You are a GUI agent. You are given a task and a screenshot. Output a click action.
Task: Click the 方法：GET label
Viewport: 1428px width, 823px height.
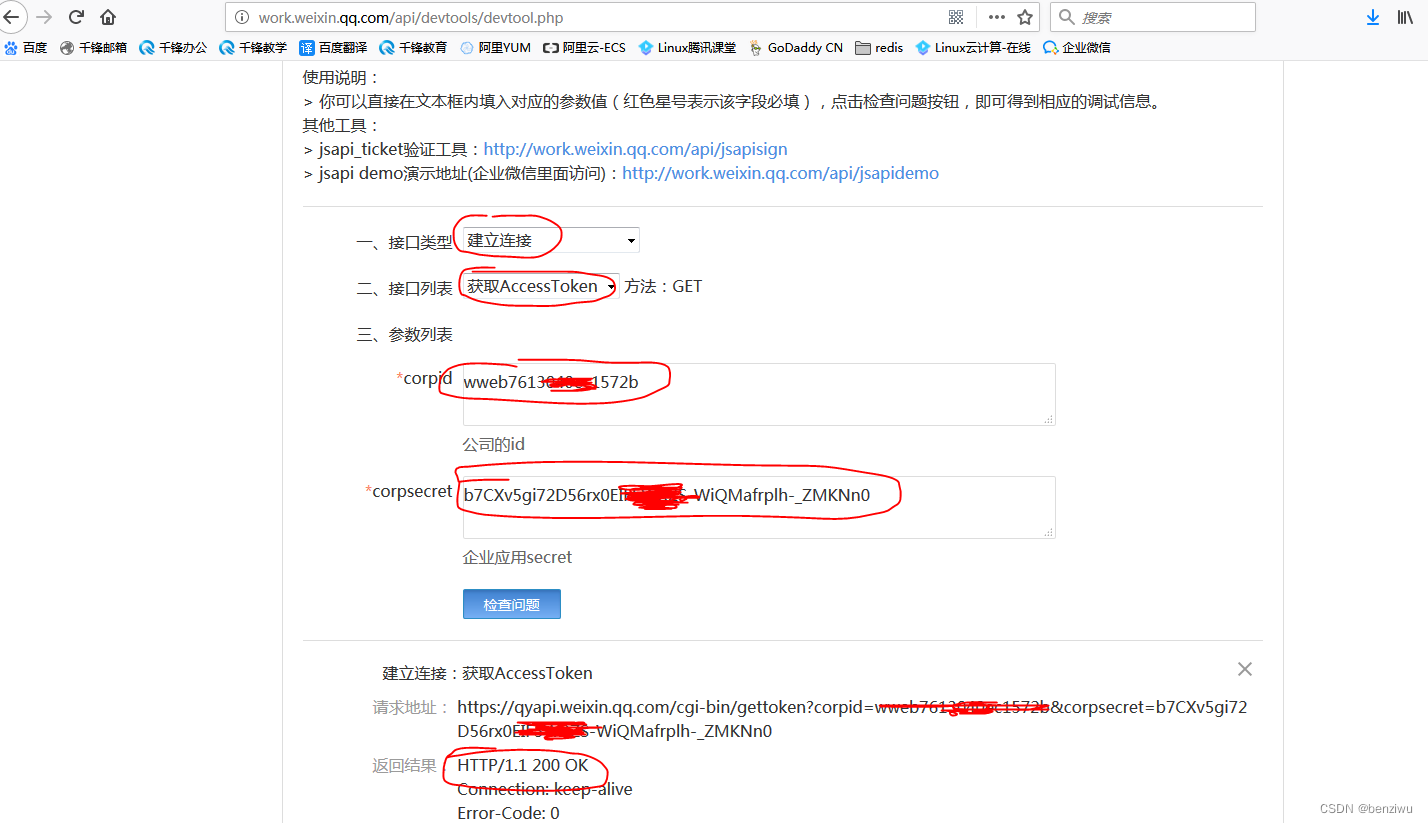663,286
